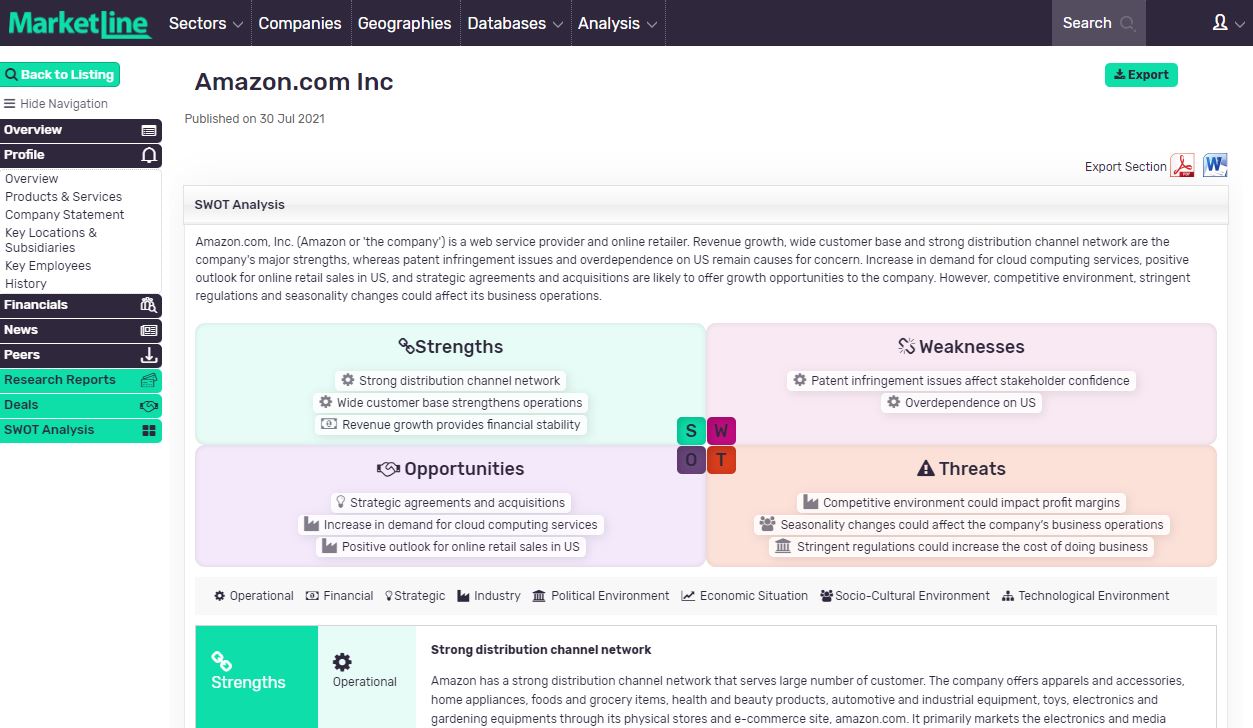
Task: Click Back to Listing button
Action: (60, 75)
